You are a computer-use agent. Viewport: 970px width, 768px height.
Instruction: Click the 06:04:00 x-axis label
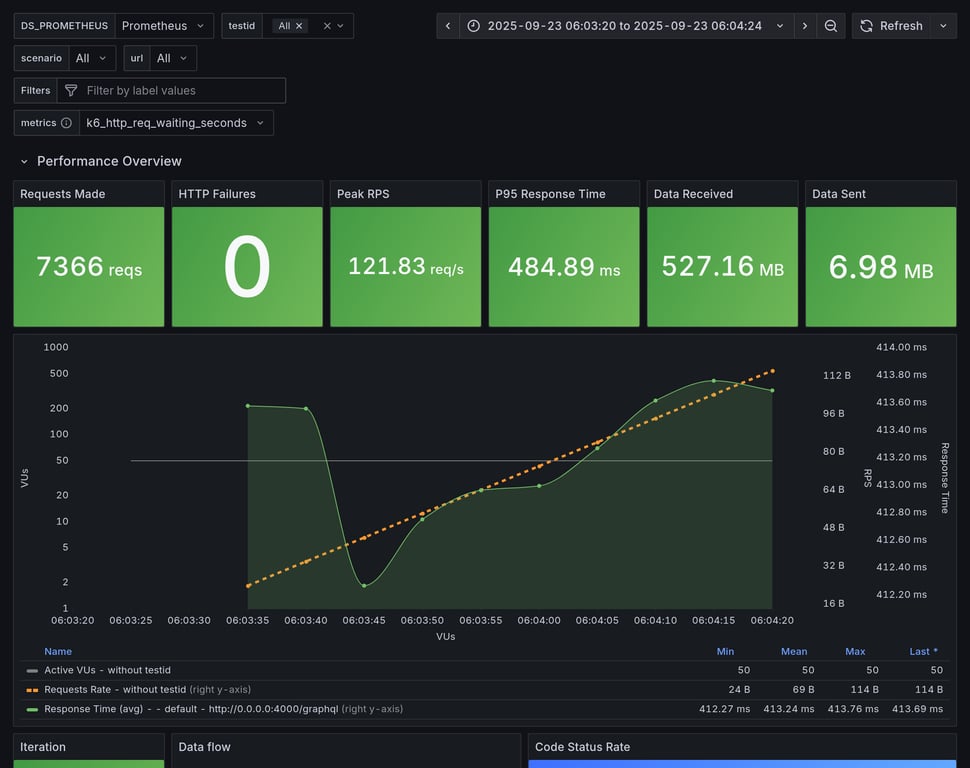click(539, 620)
